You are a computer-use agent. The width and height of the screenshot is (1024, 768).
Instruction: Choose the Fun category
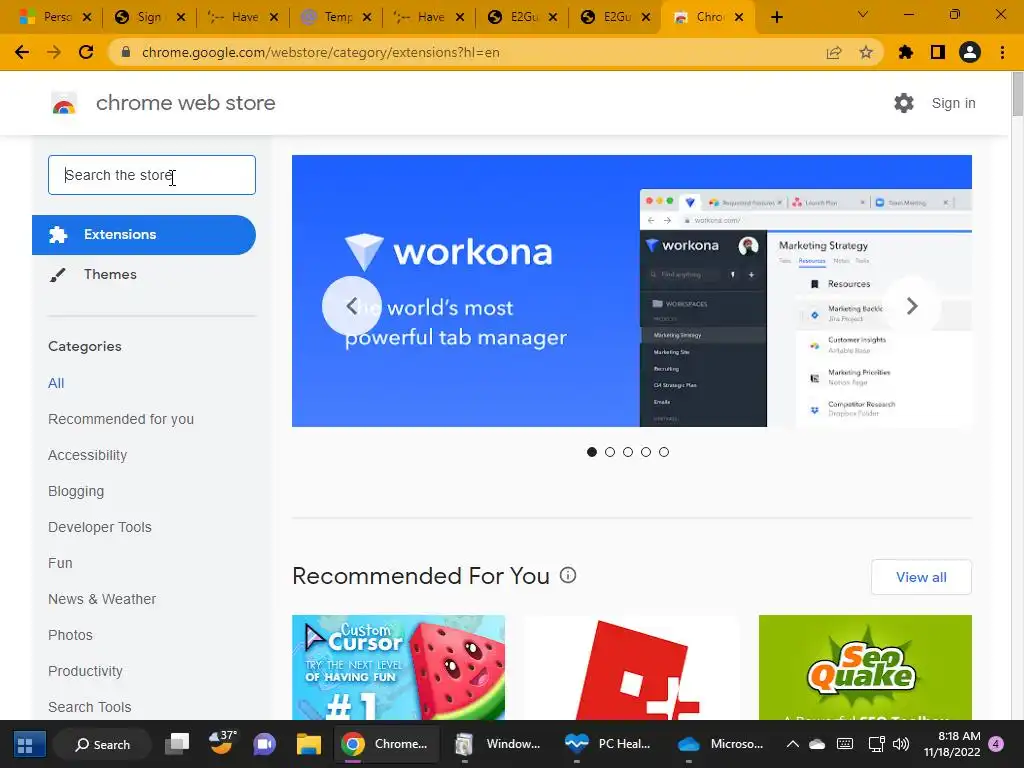(60, 563)
